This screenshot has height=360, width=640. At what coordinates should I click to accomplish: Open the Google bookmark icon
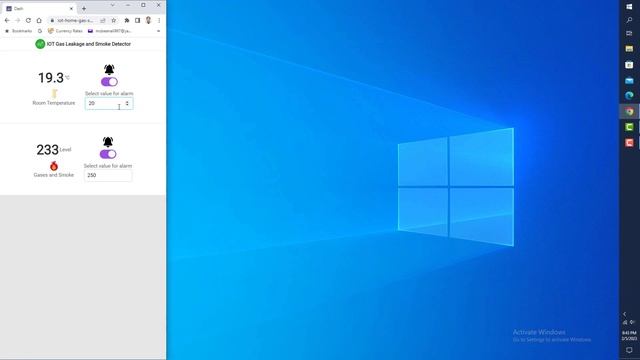40,31
